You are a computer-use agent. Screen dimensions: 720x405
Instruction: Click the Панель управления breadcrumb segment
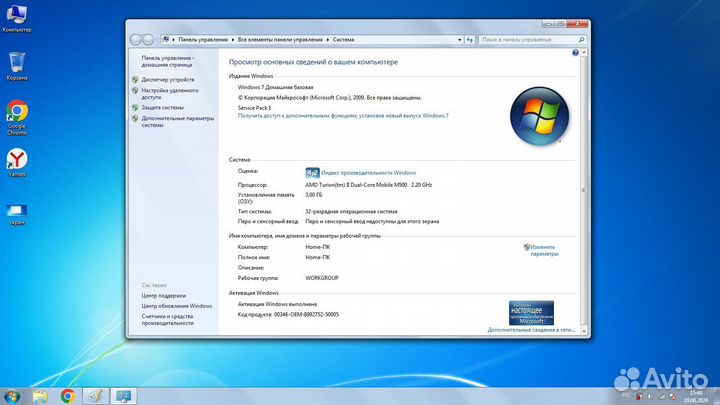[203, 40]
